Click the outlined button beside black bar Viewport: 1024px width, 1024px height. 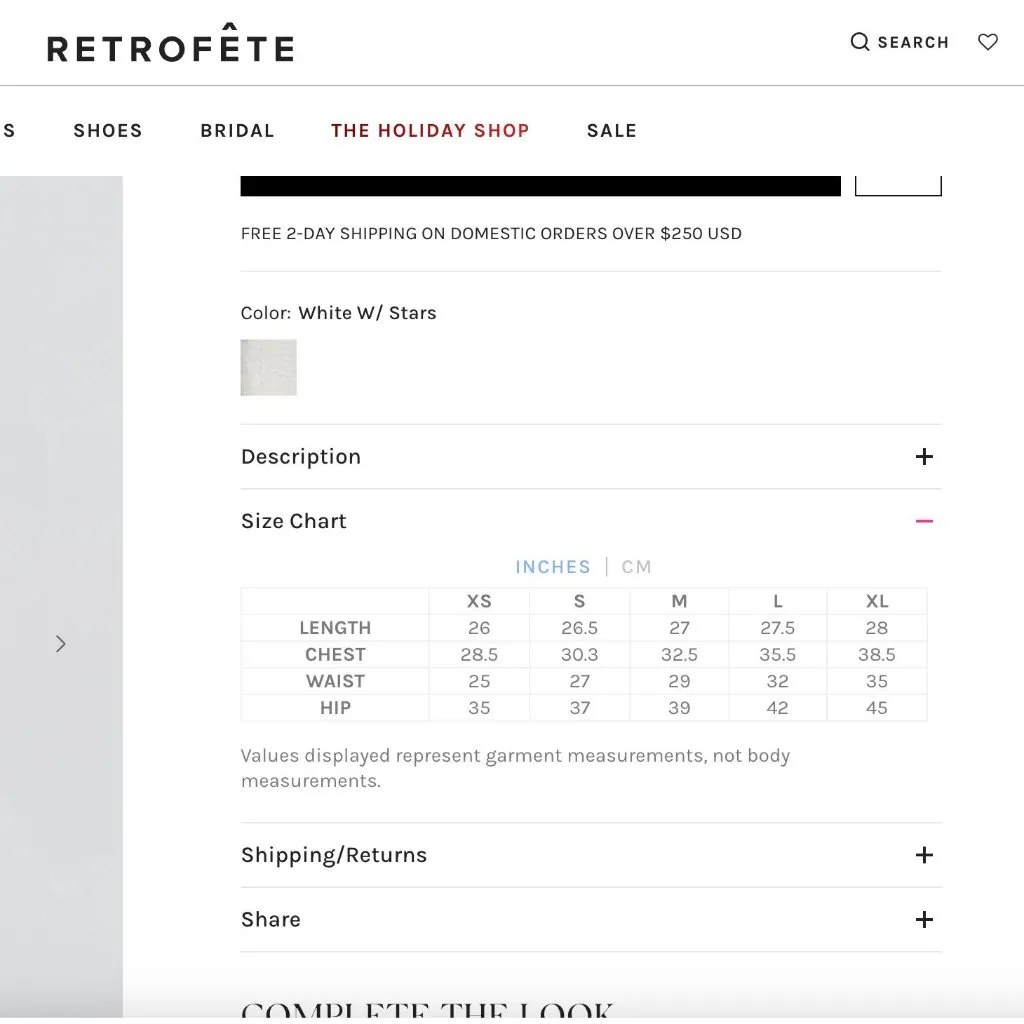point(898,186)
